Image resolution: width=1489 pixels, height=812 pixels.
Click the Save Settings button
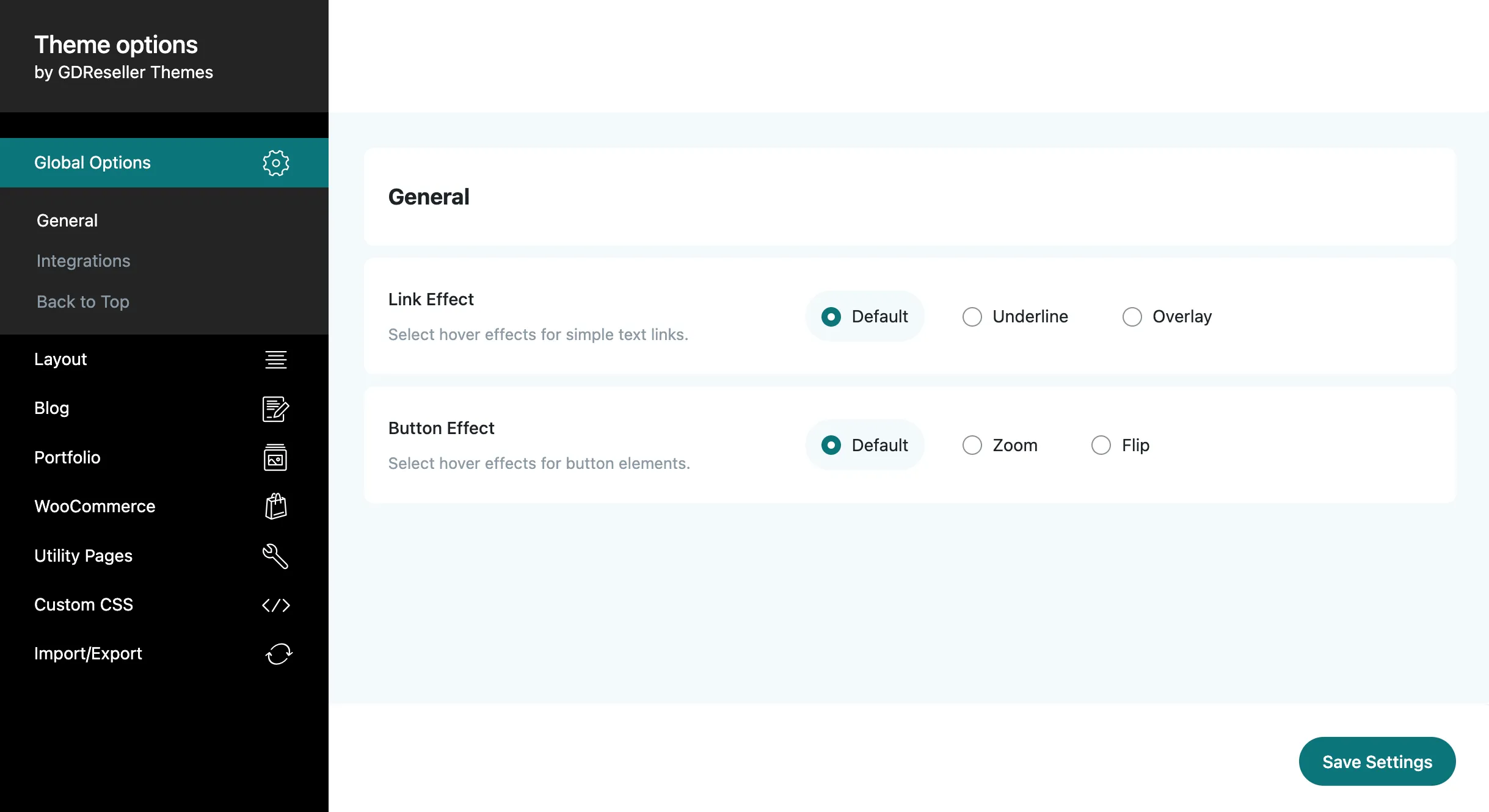coord(1377,761)
